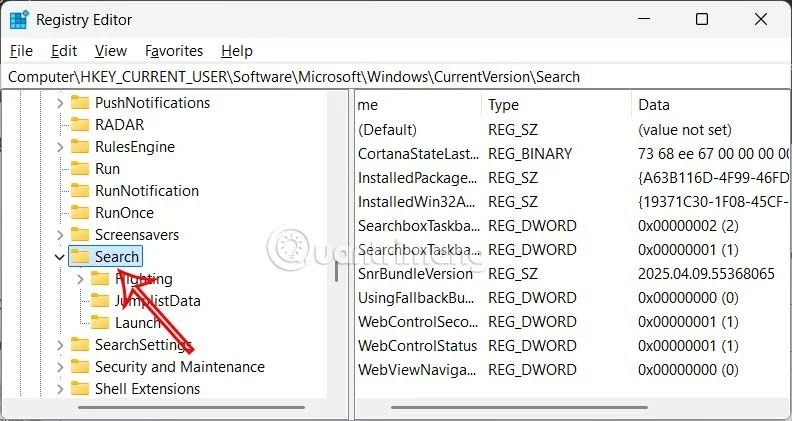
Task: Click the Run folder icon
Action: 80,168
